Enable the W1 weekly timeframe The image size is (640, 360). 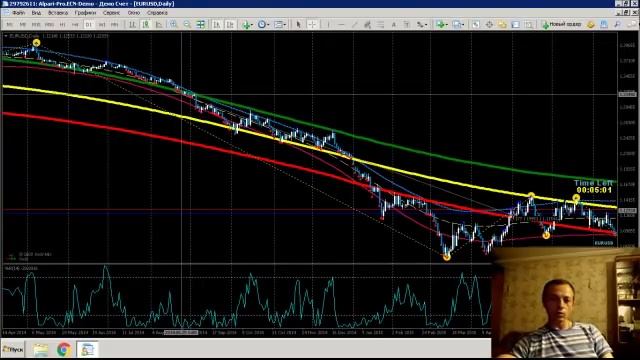tap(102, 25)
